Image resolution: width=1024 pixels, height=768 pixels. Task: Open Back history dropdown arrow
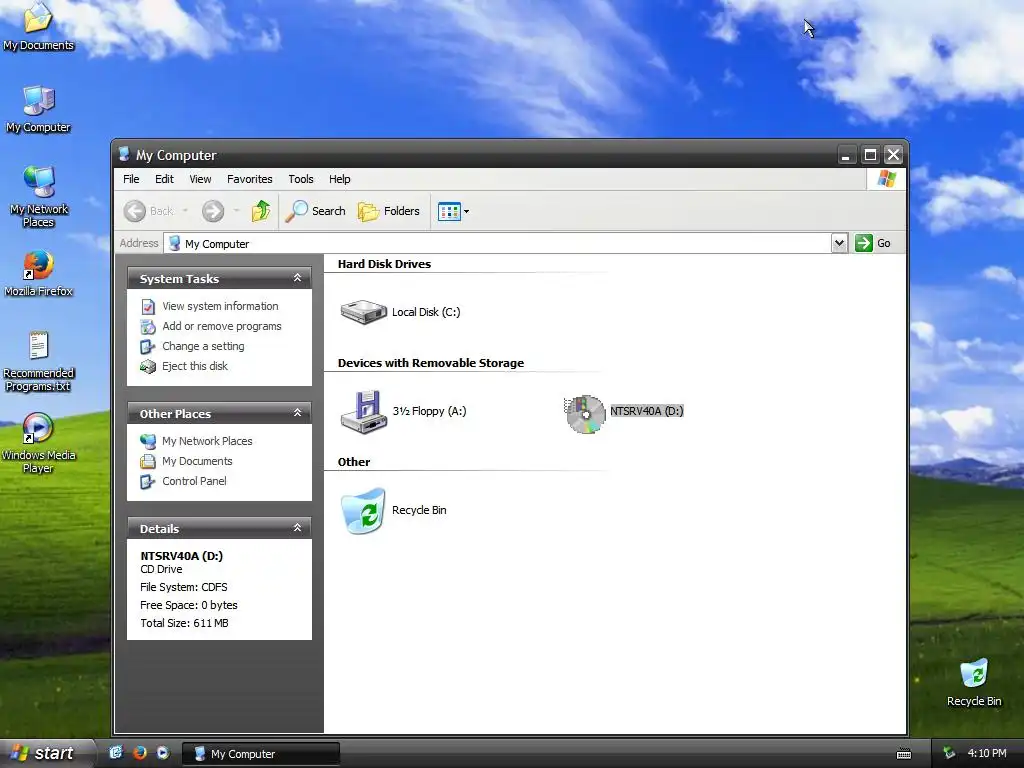(185, 211)
